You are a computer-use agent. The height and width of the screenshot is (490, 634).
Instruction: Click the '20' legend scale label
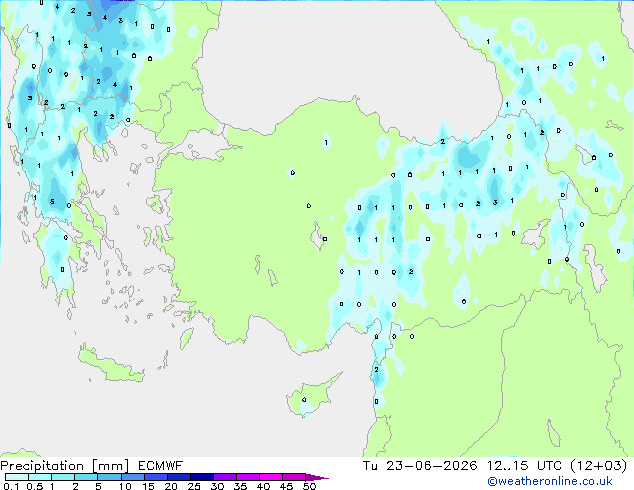tap(171, 486)
